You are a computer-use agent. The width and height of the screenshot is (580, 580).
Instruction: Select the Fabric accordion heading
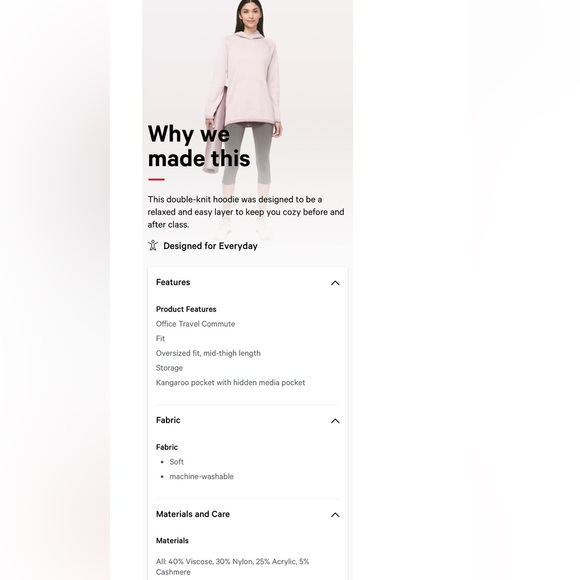pos(168,420)
